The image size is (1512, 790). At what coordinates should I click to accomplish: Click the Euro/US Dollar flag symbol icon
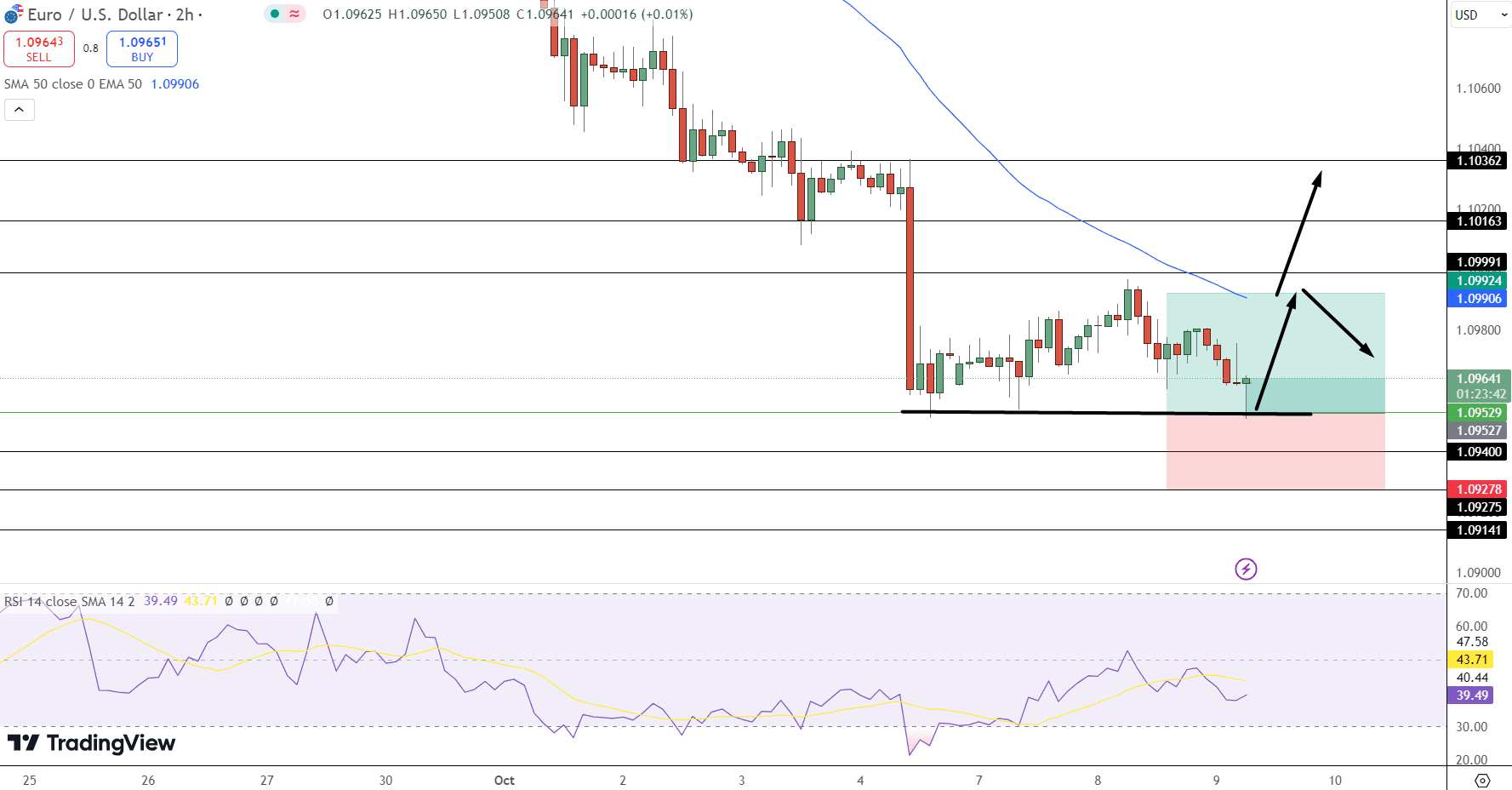(x=14, y=14)
